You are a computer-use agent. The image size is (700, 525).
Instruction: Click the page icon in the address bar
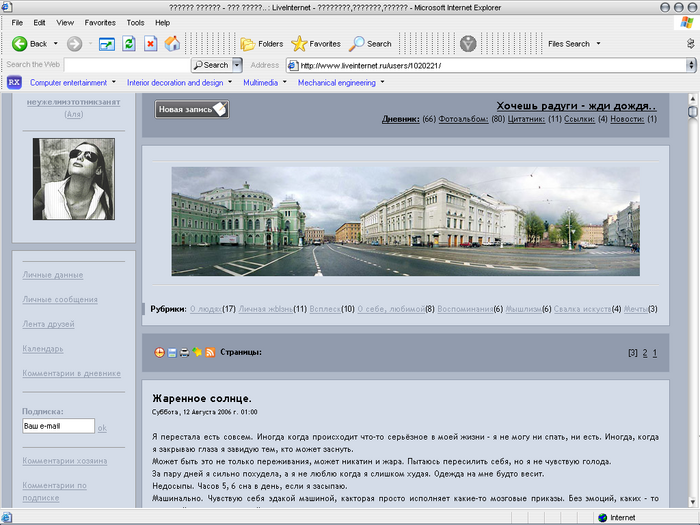coord(293,66)
